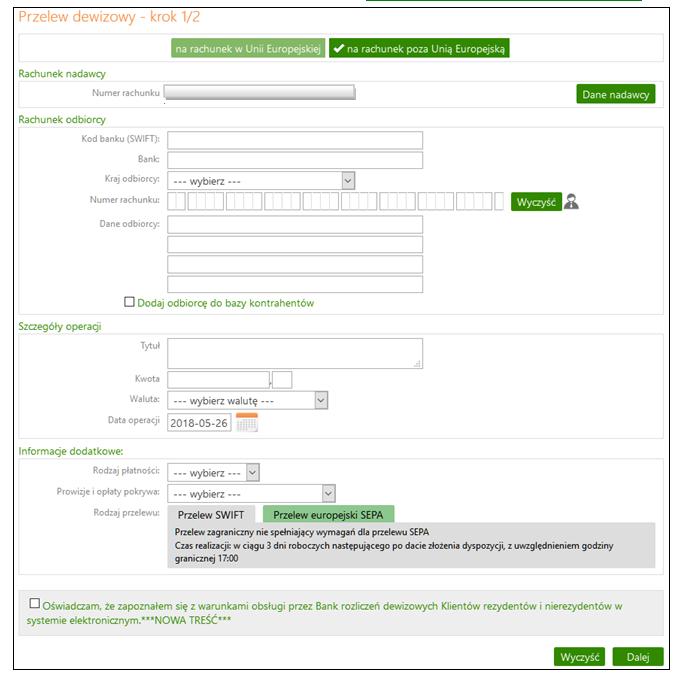Tick the checkmark on 'poza Unią Europejską' option
Image resolution: width=683 pixels, height=673 pixels.
point(338,48)
